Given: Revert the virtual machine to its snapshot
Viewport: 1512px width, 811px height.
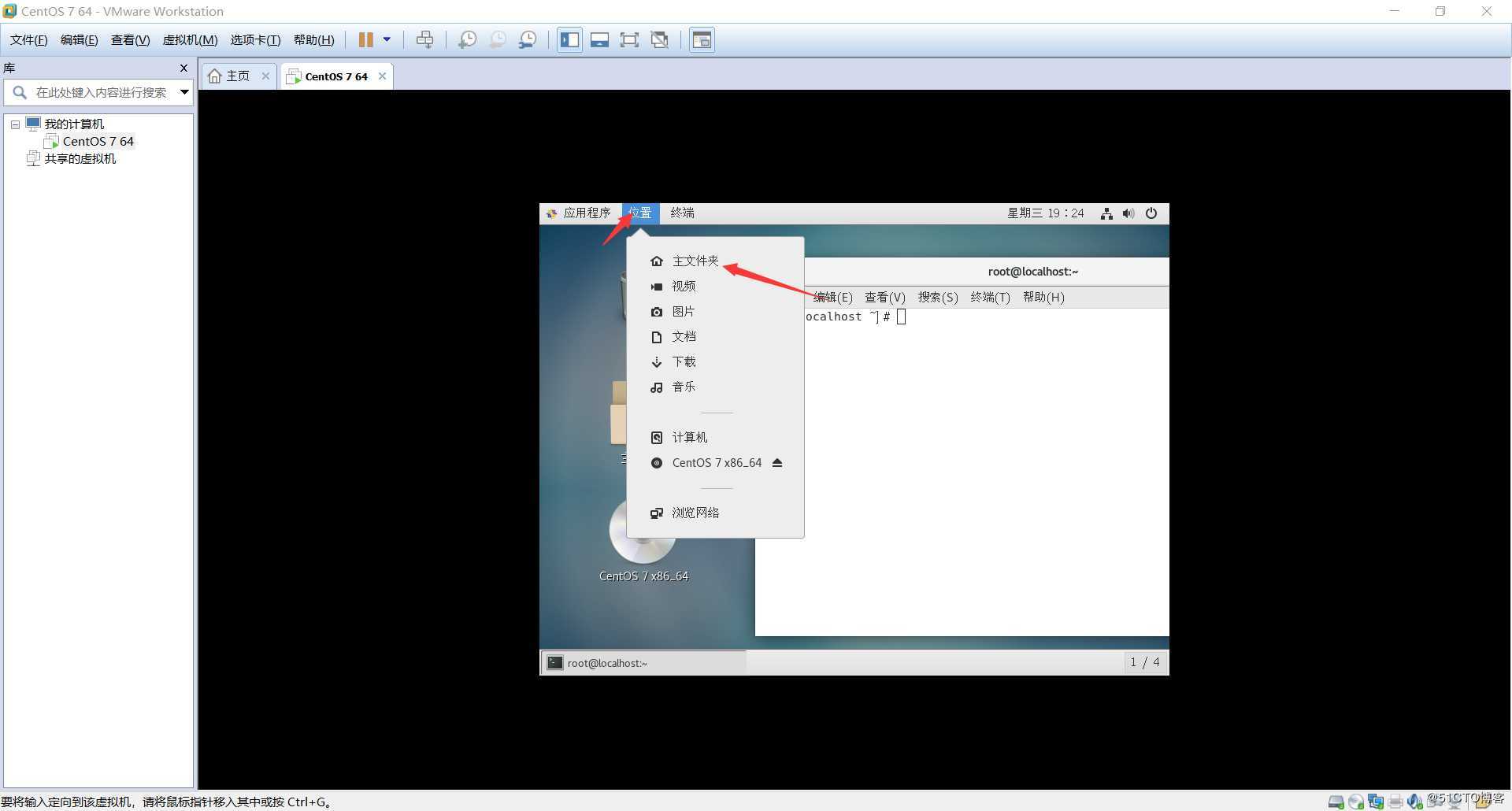Looking at the screenshot, I should pyautogui.click(x=498, y=39).
